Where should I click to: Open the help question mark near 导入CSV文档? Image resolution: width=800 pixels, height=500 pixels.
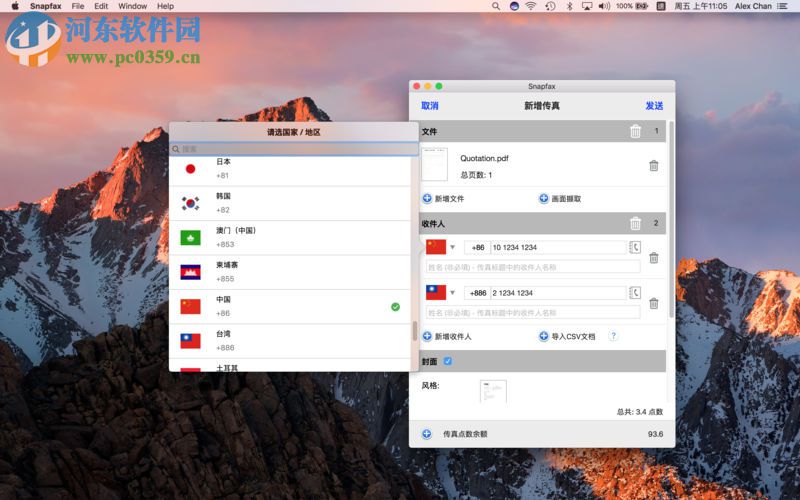pos(613,336)
